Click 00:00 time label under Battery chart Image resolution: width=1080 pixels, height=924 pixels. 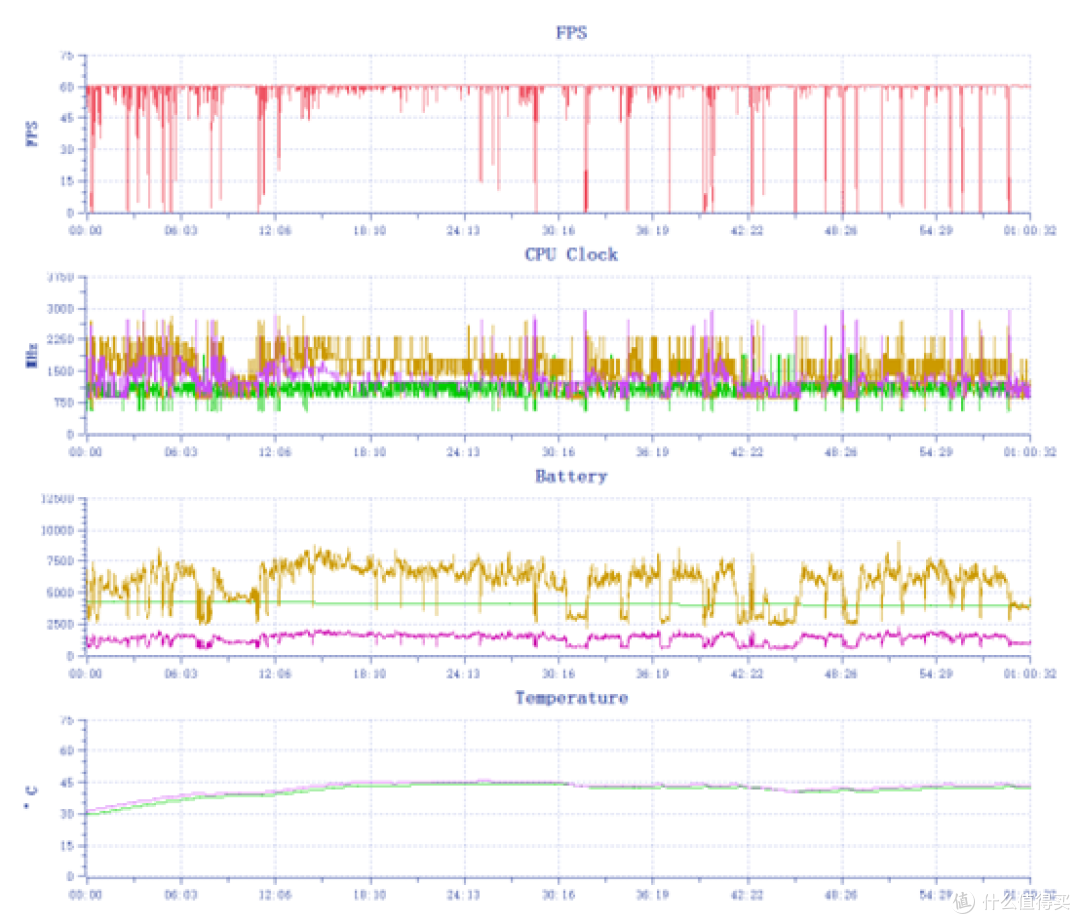pos(85,673)
